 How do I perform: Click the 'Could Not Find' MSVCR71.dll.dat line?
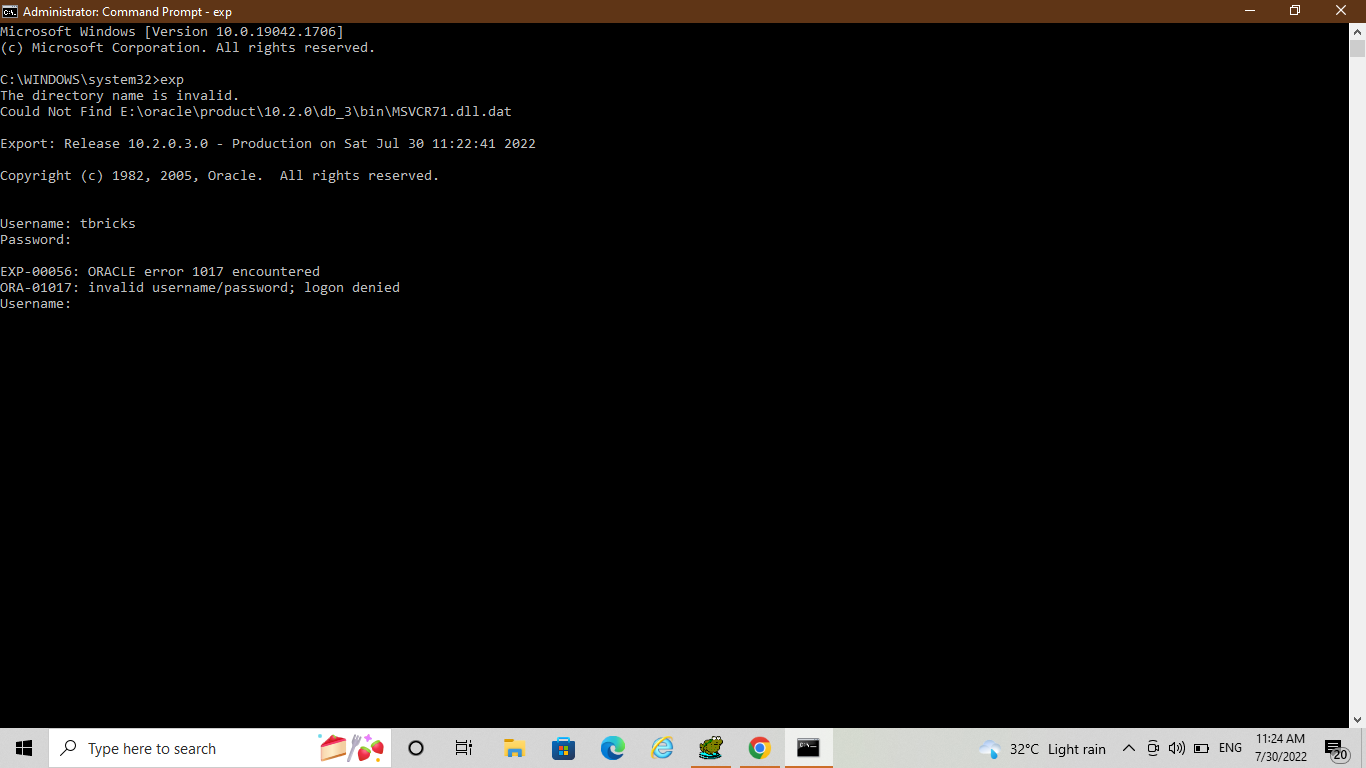pos(256,112)
